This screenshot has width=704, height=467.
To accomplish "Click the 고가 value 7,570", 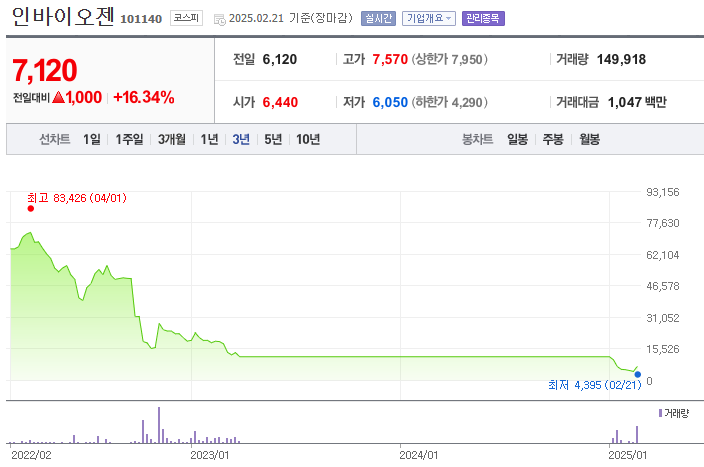I will [x=390, y=59].
